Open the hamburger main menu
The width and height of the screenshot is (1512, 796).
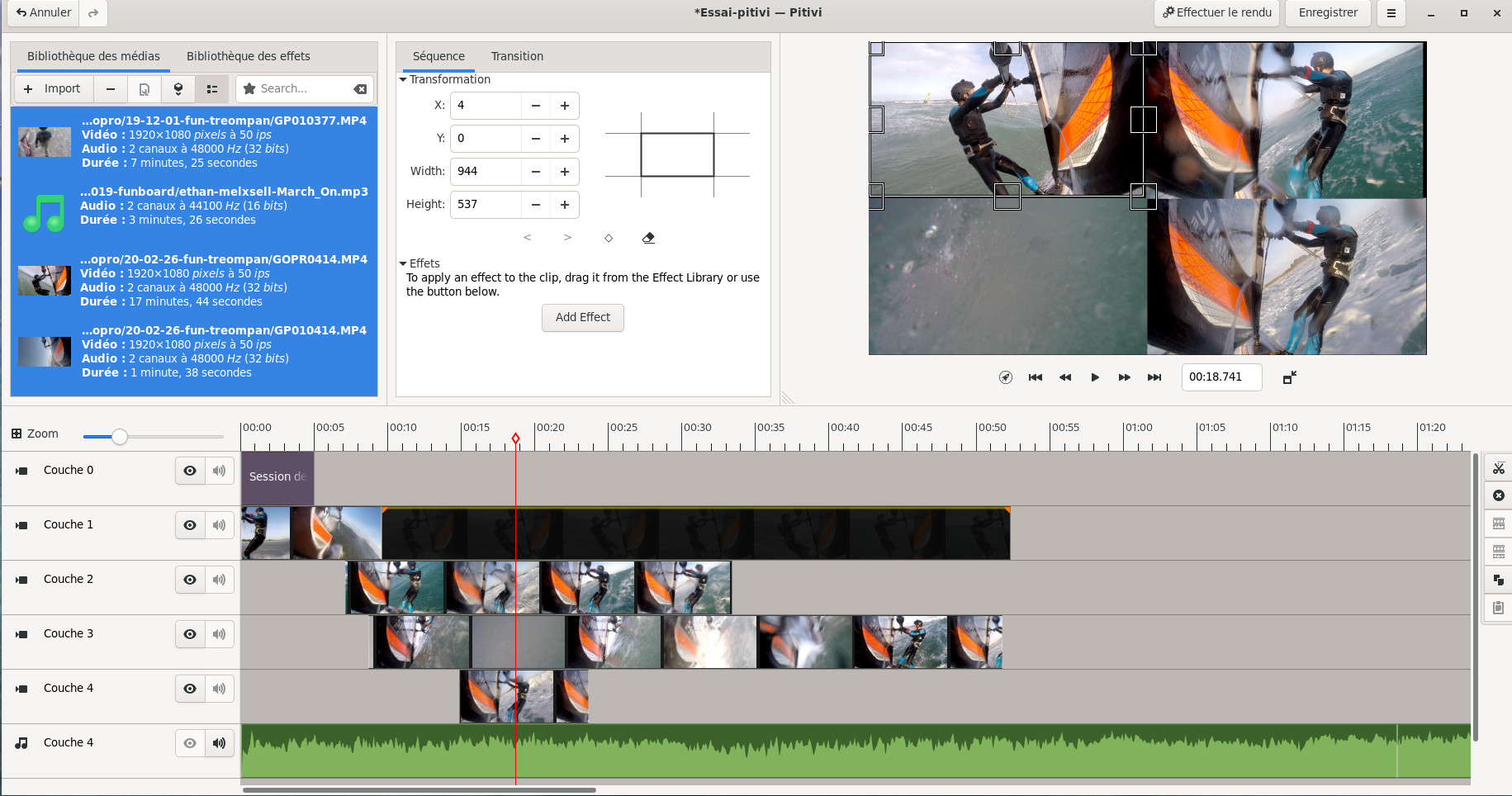click(1391, 13)
